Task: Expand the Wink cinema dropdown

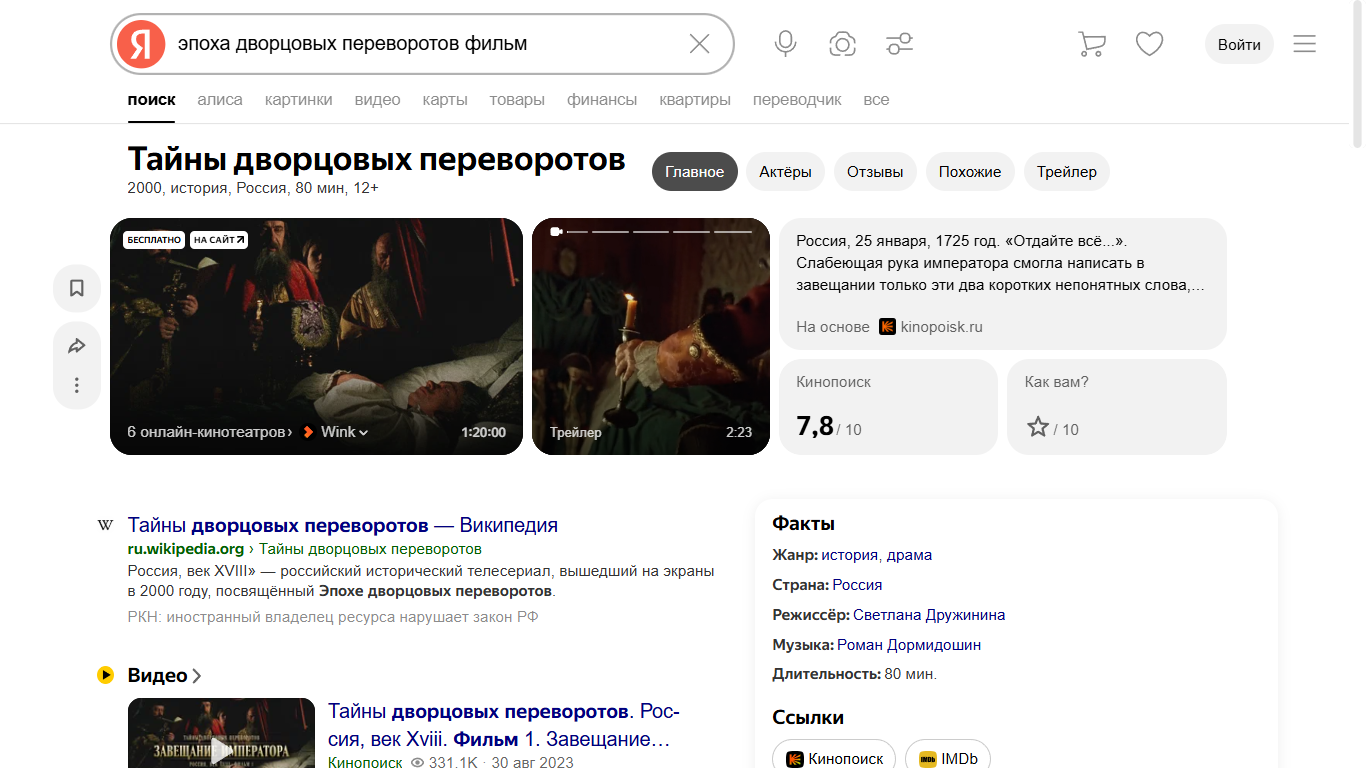Action: 338,432
